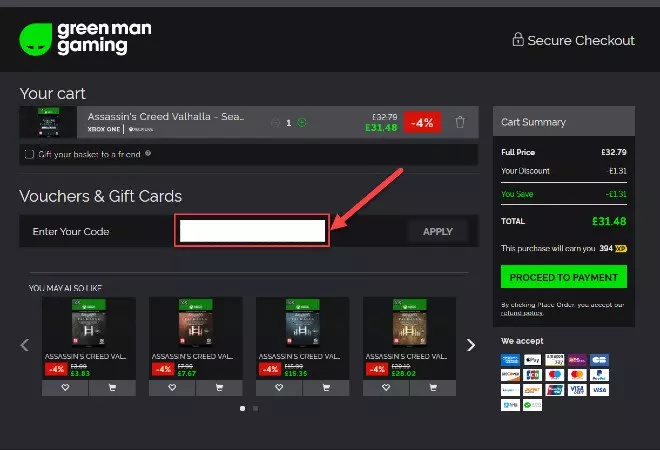The image size is (660, 450).
Task: Increase quantity with the green plus icon
Action: pyautogui.click(x=302, y=122)
